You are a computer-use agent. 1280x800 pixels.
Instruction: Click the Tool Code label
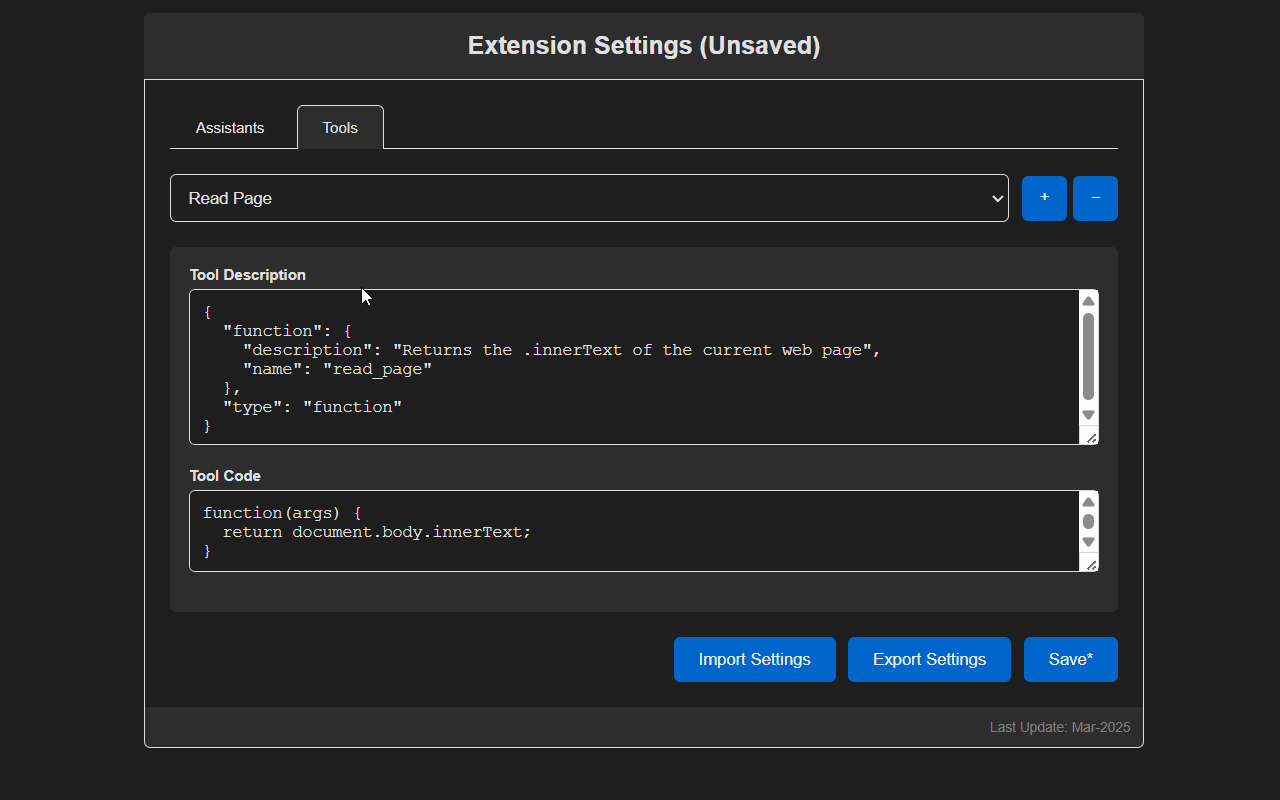tap(225, 476)
